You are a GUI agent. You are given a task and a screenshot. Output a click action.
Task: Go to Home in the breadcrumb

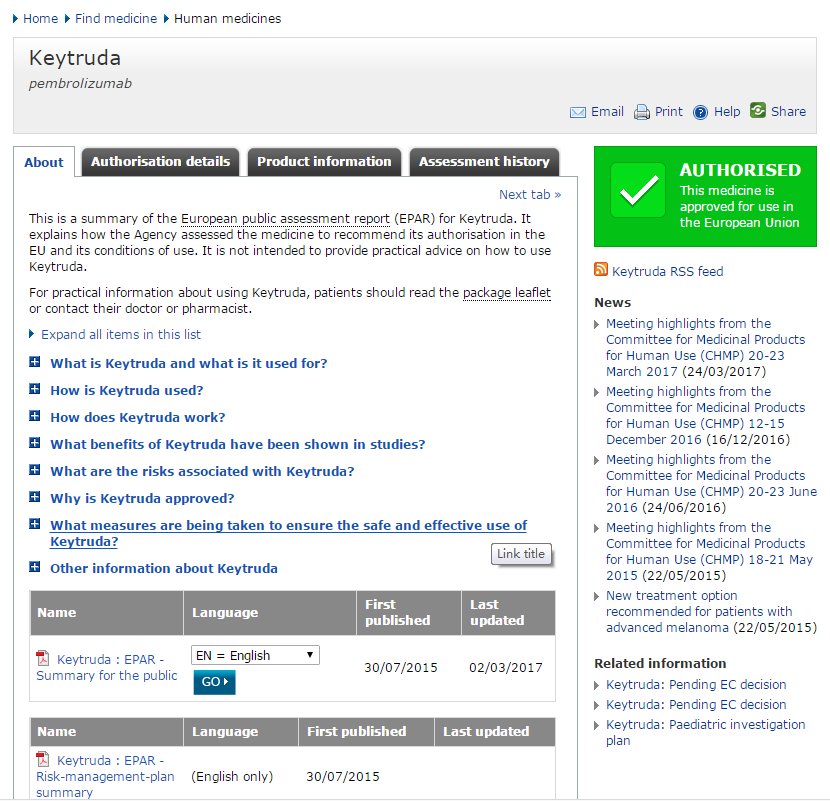click(x=40, y=19)
